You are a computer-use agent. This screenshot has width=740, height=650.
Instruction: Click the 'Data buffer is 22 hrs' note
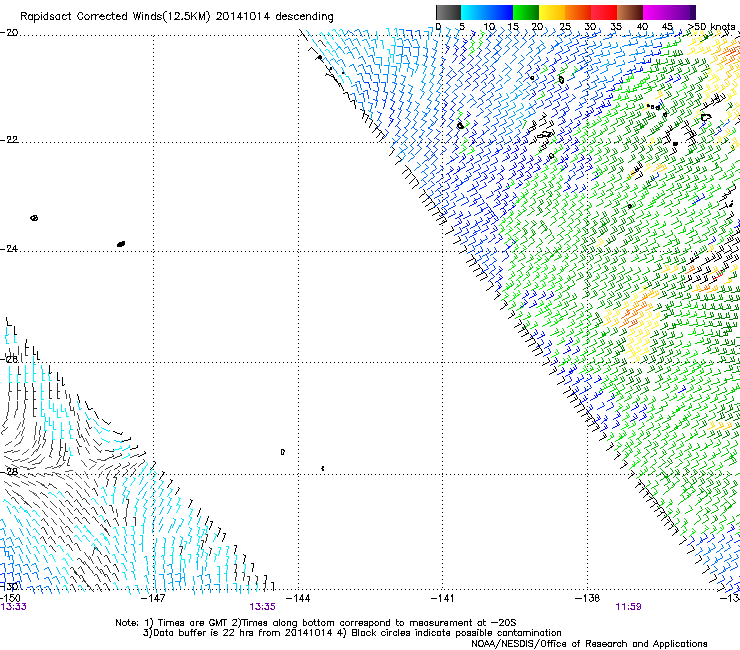pyautogui.click(x=352, y=633)
